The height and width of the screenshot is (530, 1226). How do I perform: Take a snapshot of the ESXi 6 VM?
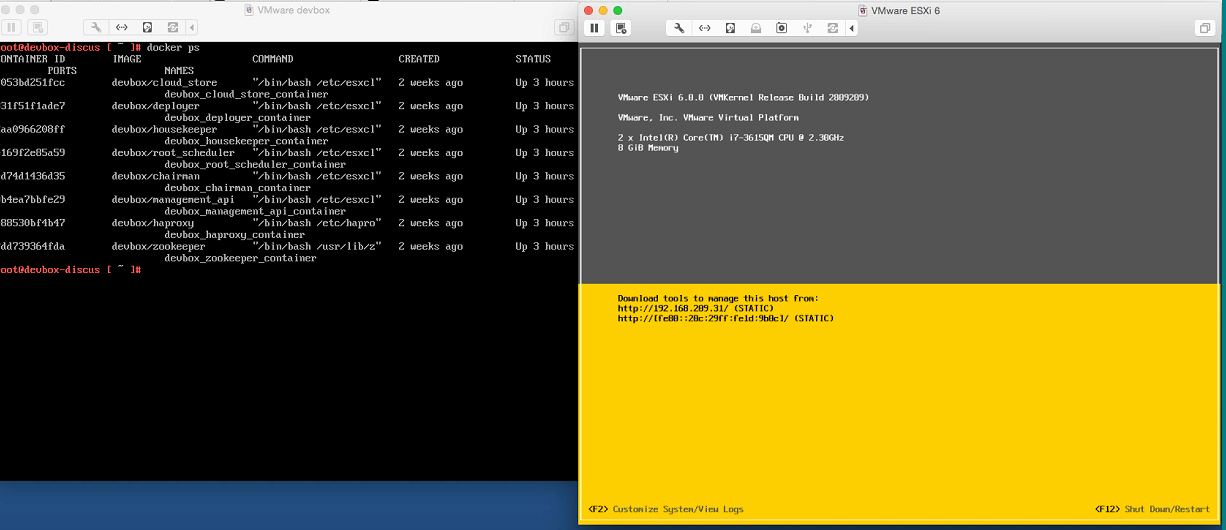621,28
